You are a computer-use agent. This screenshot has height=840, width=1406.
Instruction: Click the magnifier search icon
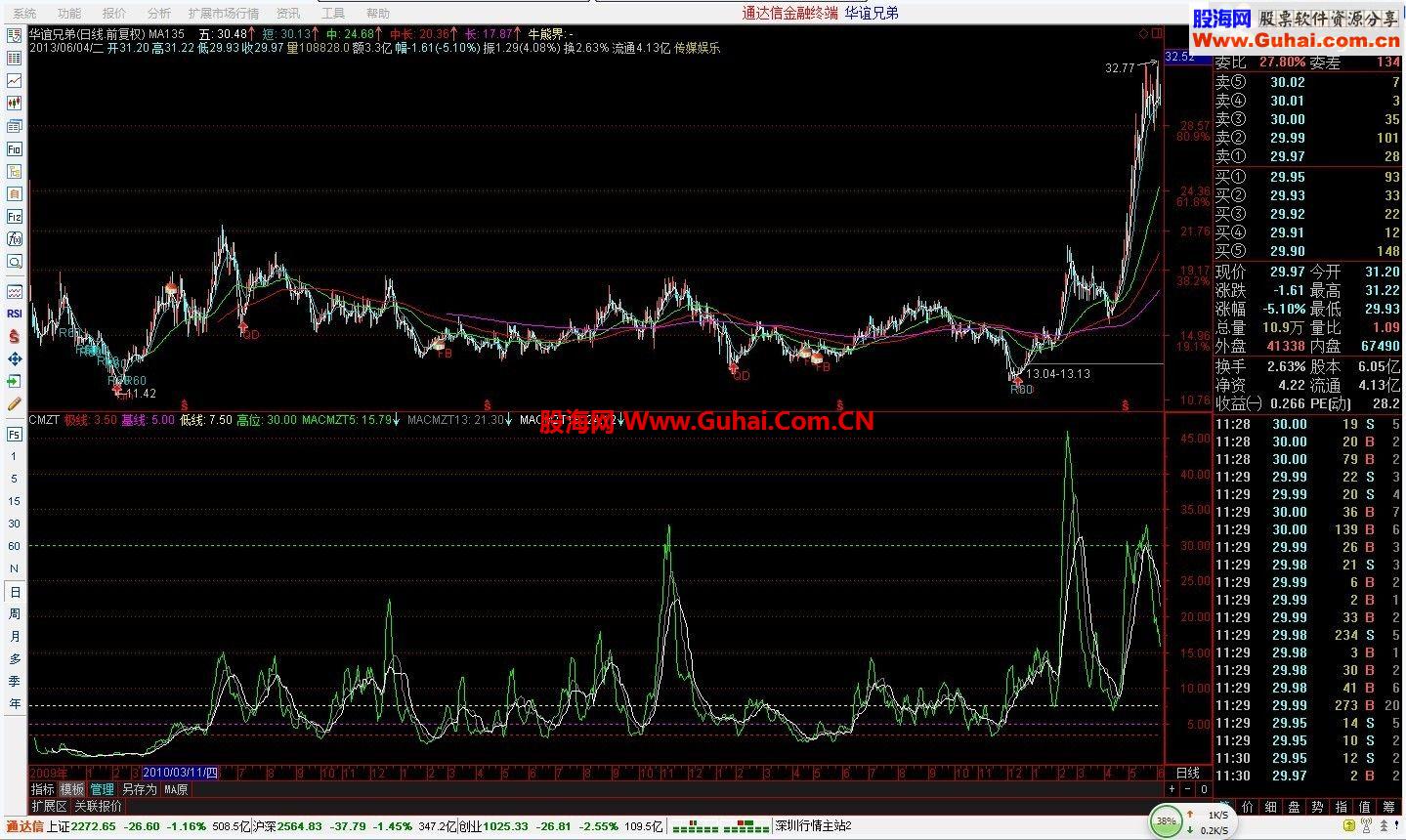click(x=15, y=261)
